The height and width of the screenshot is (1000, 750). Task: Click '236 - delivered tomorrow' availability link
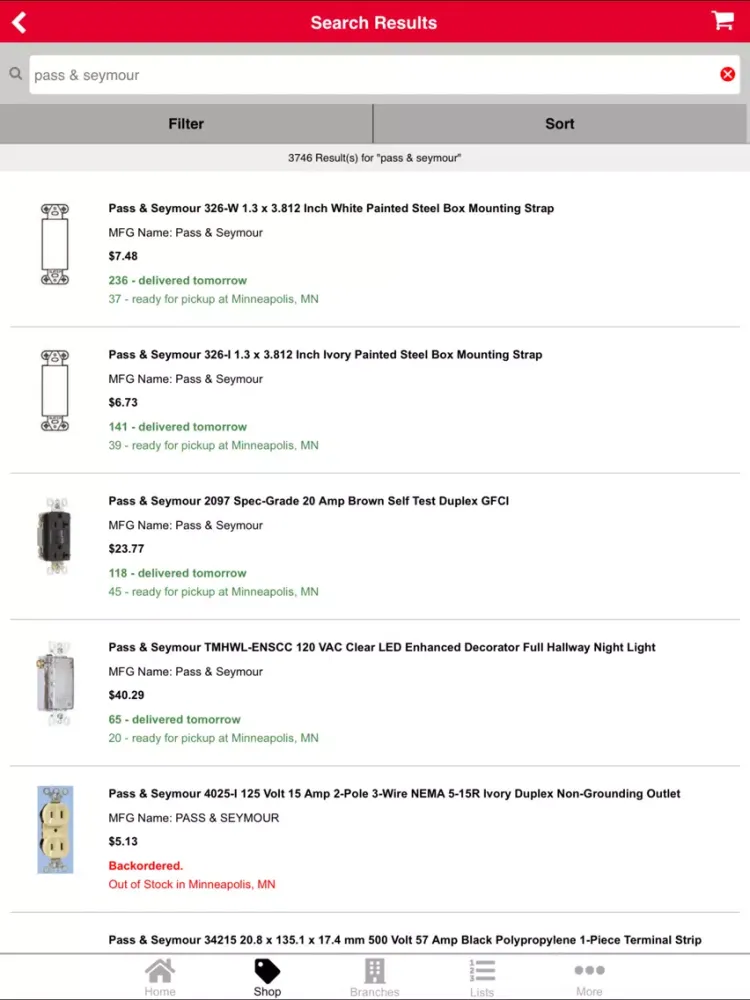click(x=177, y=280)
